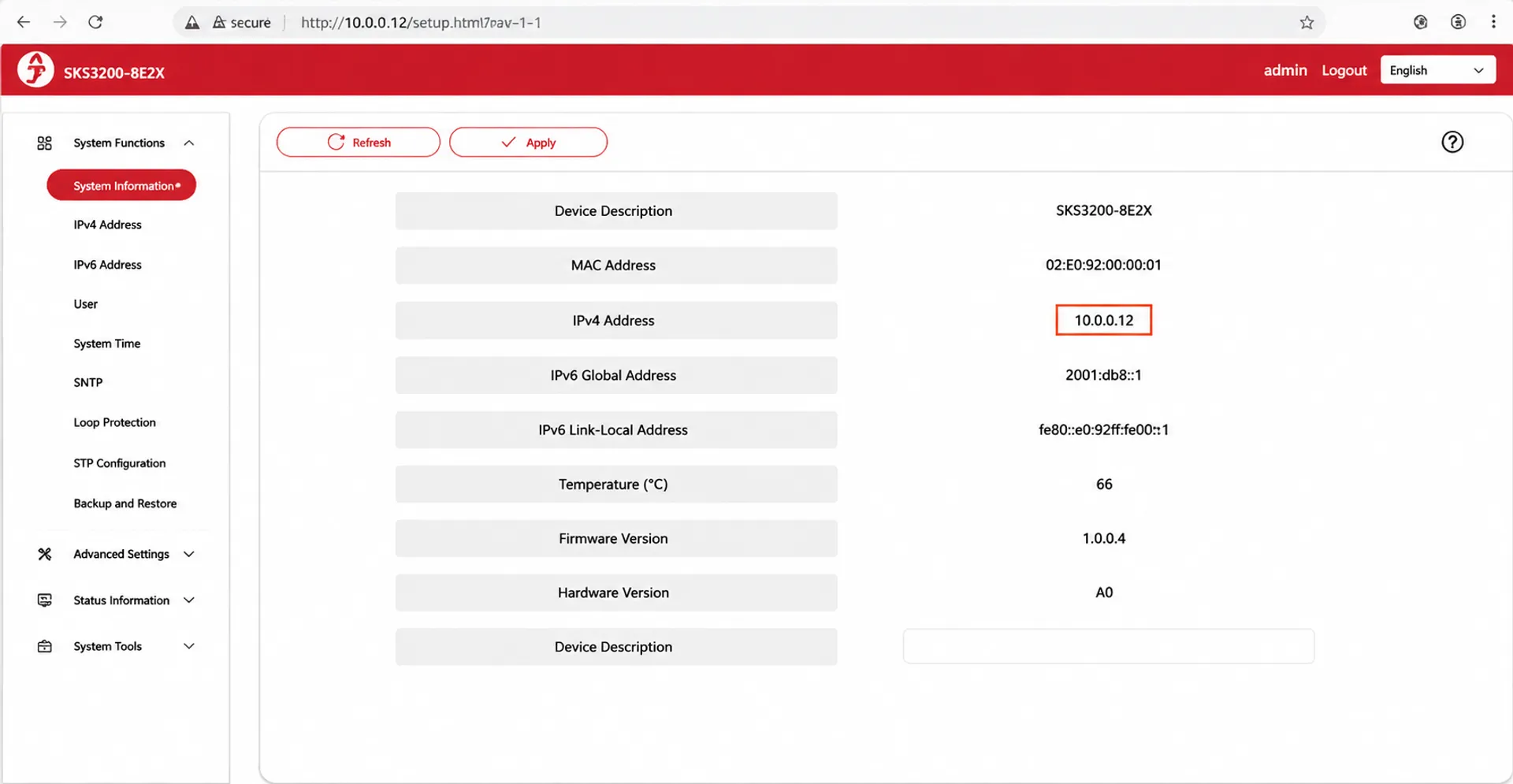
Task: Click the browser forward arrow
Action: tap(60, 22)
